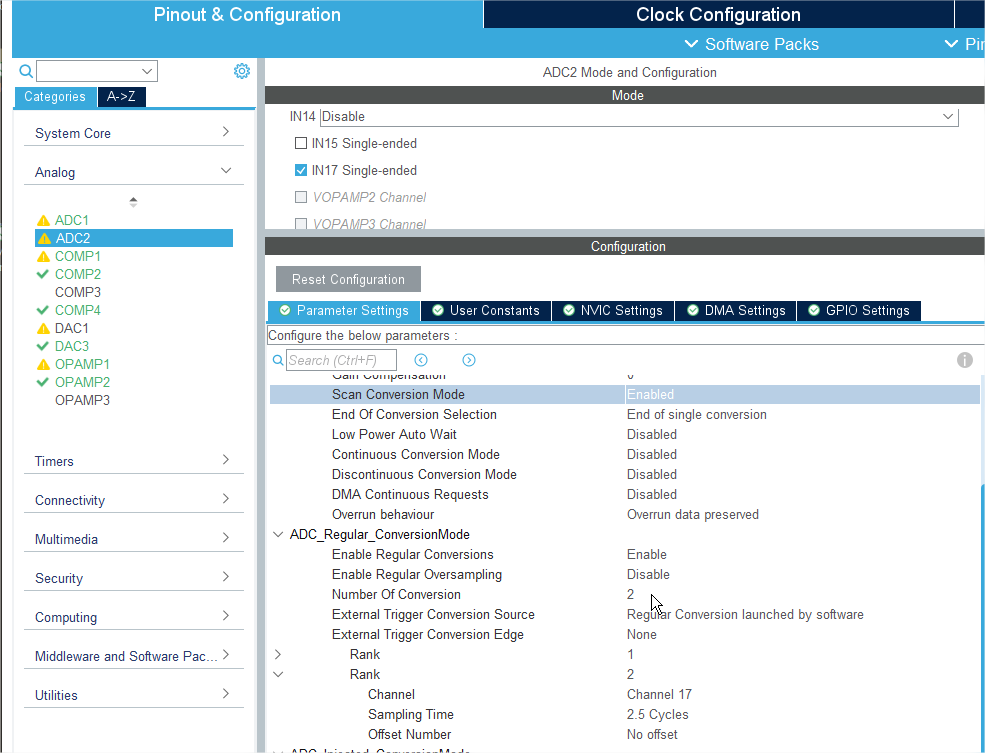
Task: Click the Reset Configuration button
Action: coord(348,279)
